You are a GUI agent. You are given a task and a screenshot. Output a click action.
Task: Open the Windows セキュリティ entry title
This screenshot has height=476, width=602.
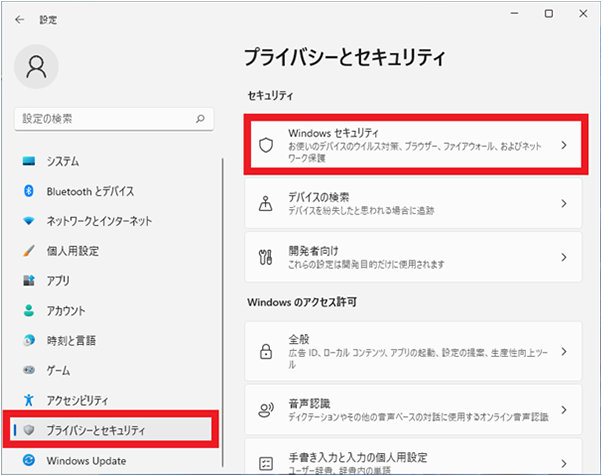(333, 133)
